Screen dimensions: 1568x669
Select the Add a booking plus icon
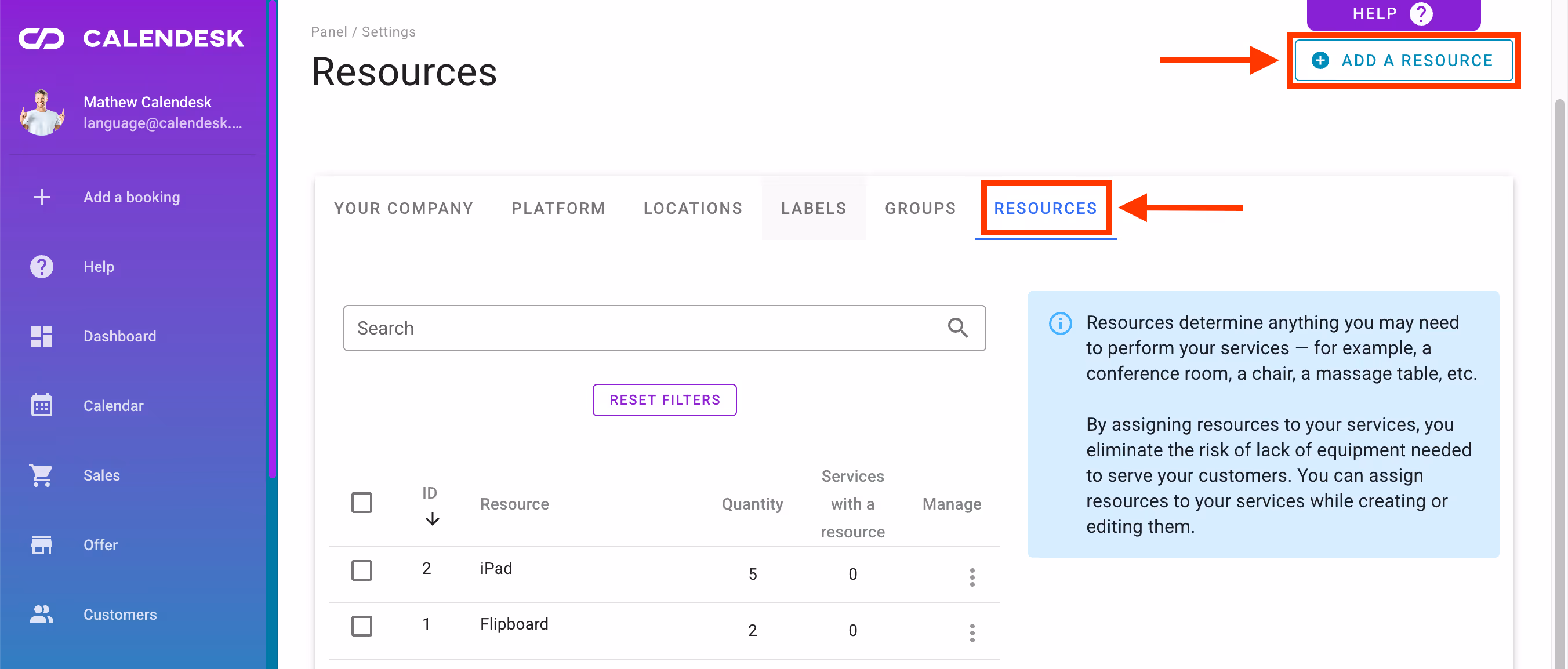[x=41, y=197]
